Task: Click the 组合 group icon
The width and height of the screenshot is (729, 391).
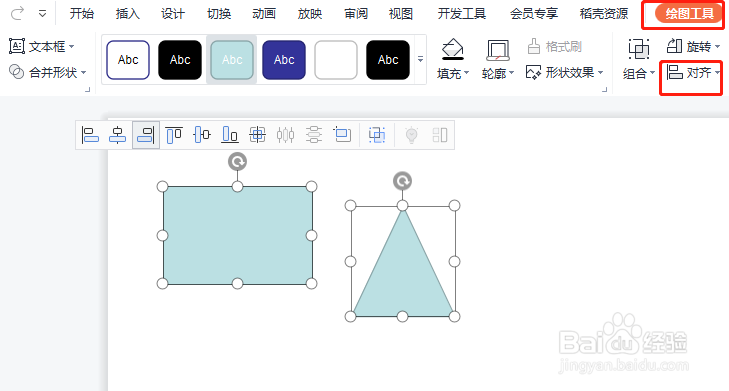Action: coord(639,49)
